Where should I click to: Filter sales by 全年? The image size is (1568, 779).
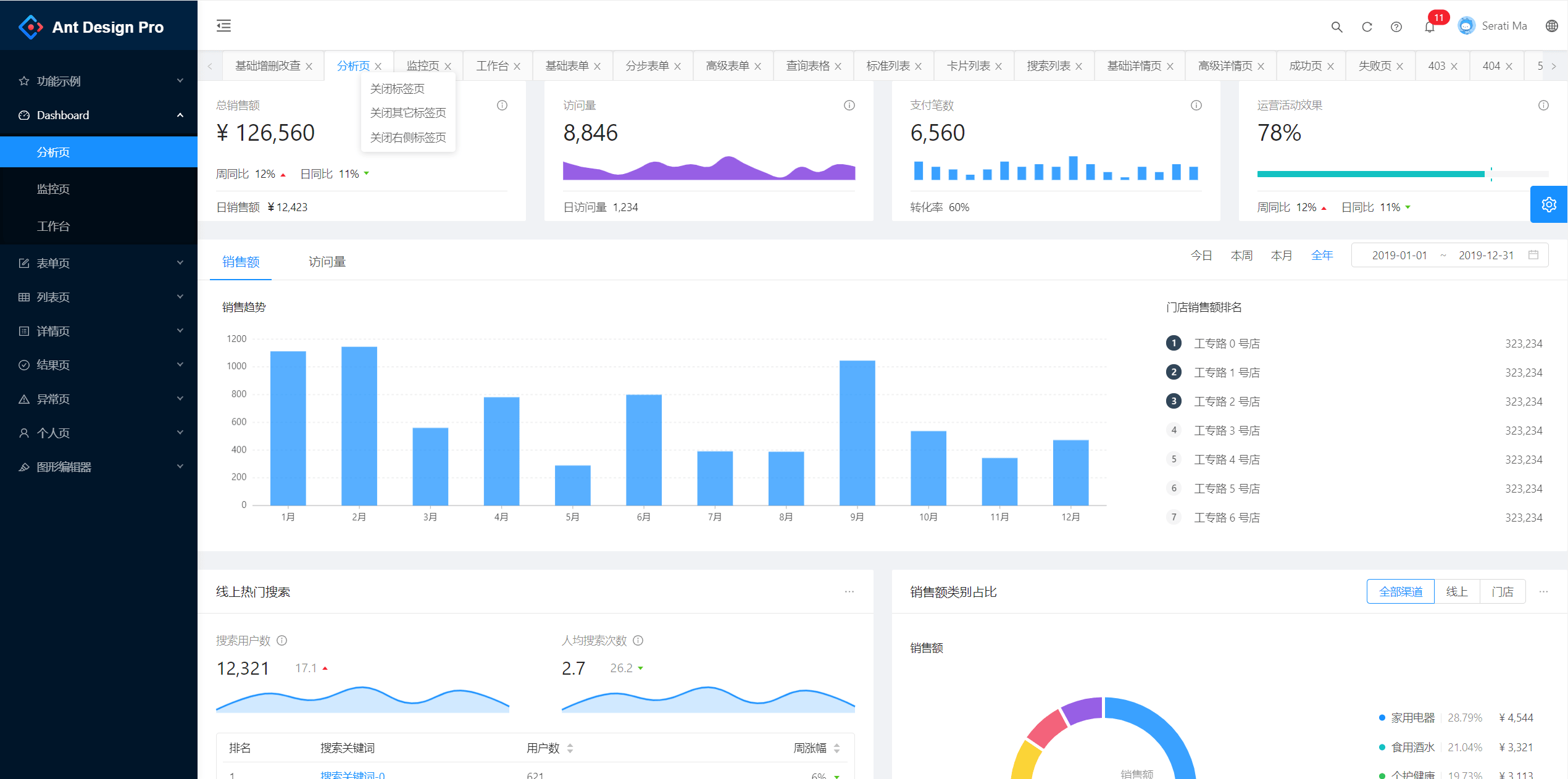[x=1322, y=255]
